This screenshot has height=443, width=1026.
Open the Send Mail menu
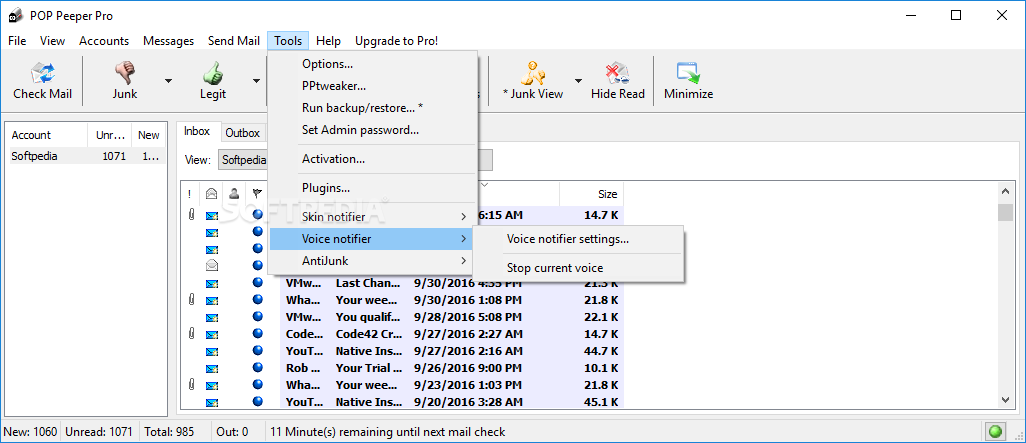pyautogui.click(x=234, y=41)
